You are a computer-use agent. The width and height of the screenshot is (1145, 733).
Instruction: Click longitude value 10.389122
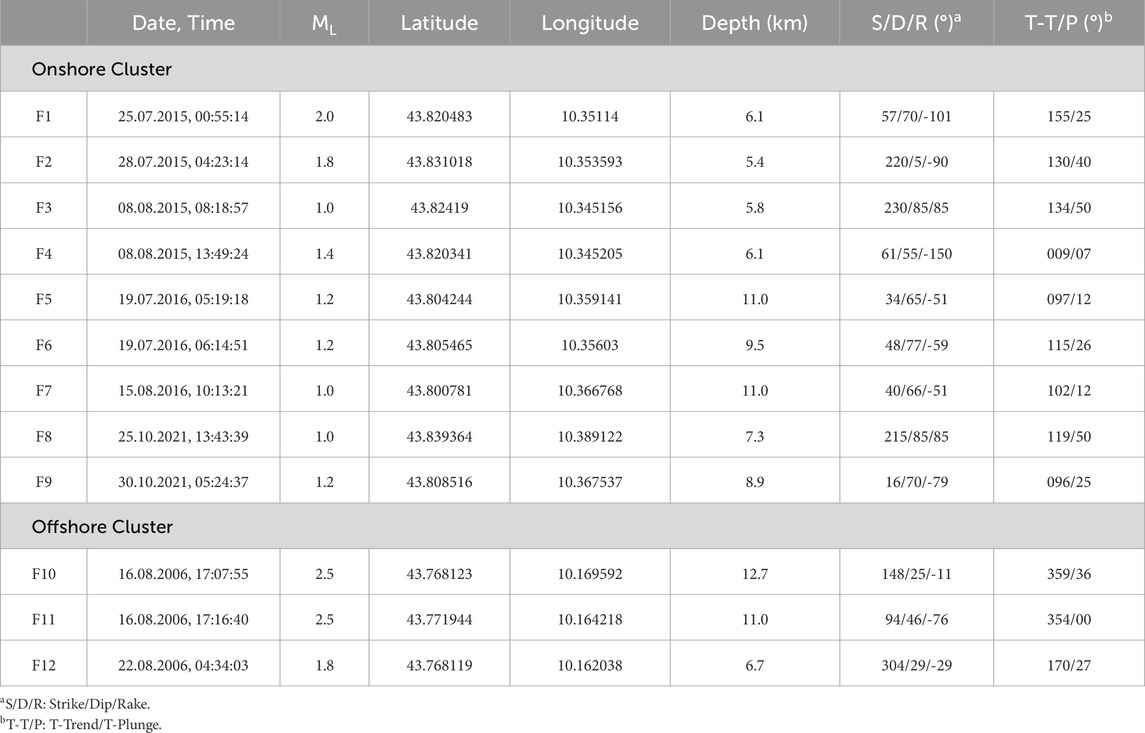tap(590, 437)
